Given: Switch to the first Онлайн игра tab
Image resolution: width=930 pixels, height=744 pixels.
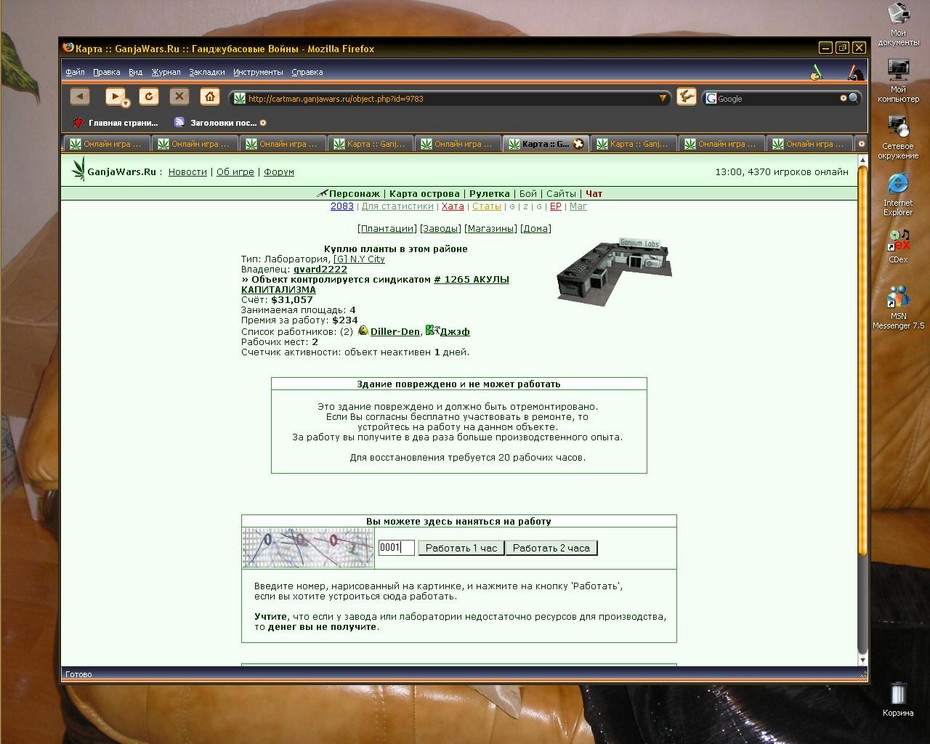Looking at the screenshot, I should coord(107,144).
